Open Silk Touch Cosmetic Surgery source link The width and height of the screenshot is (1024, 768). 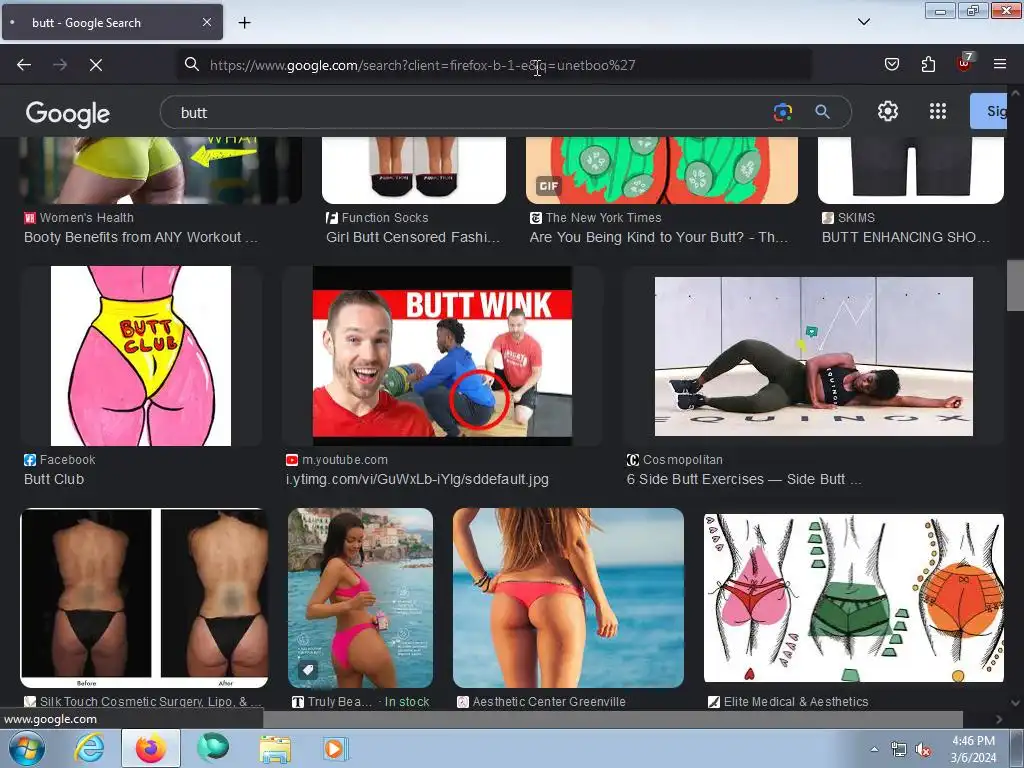pos(143,701)
